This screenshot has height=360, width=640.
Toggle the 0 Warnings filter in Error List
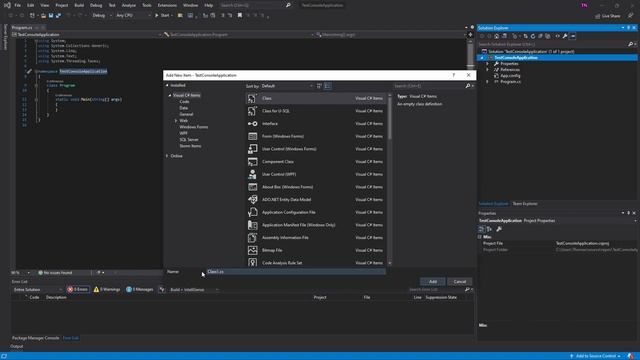click(107, 289)
